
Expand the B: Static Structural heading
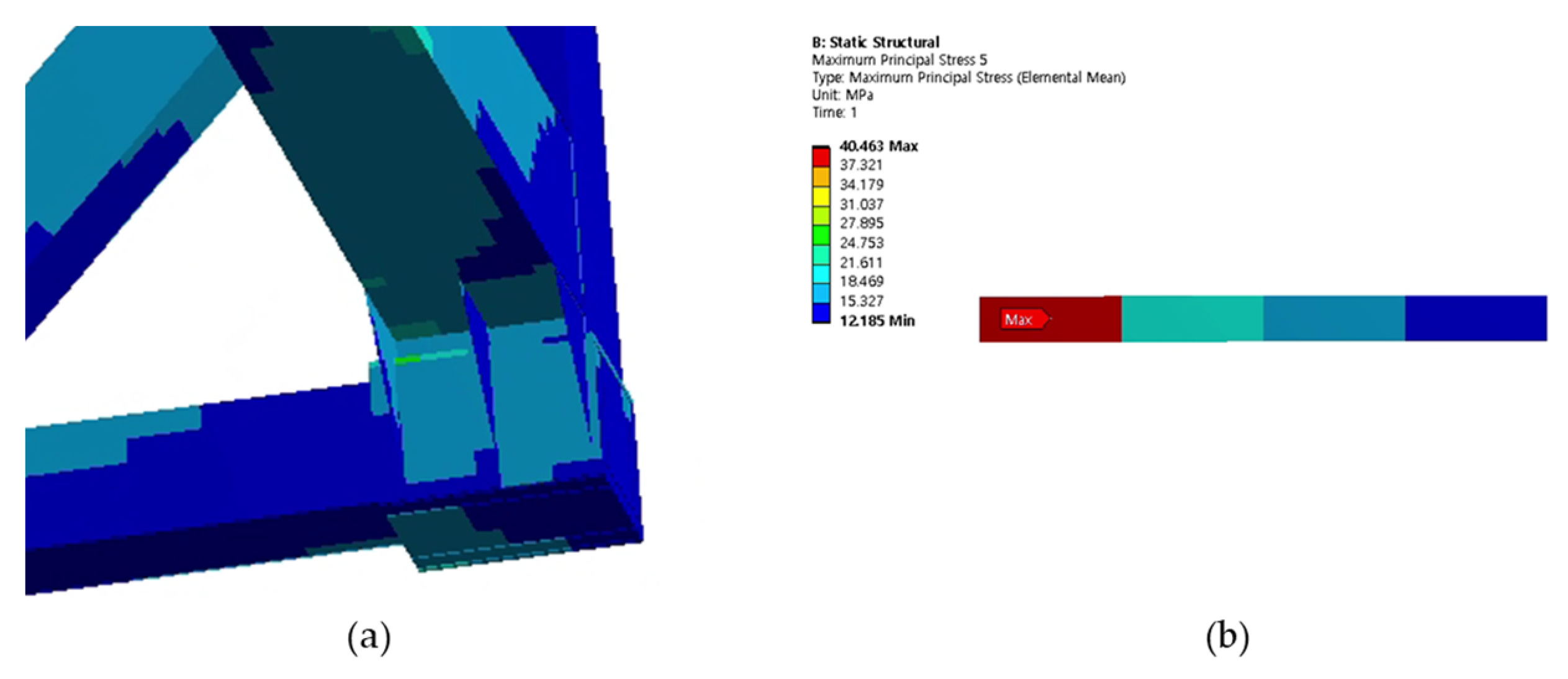click(877, 42)
